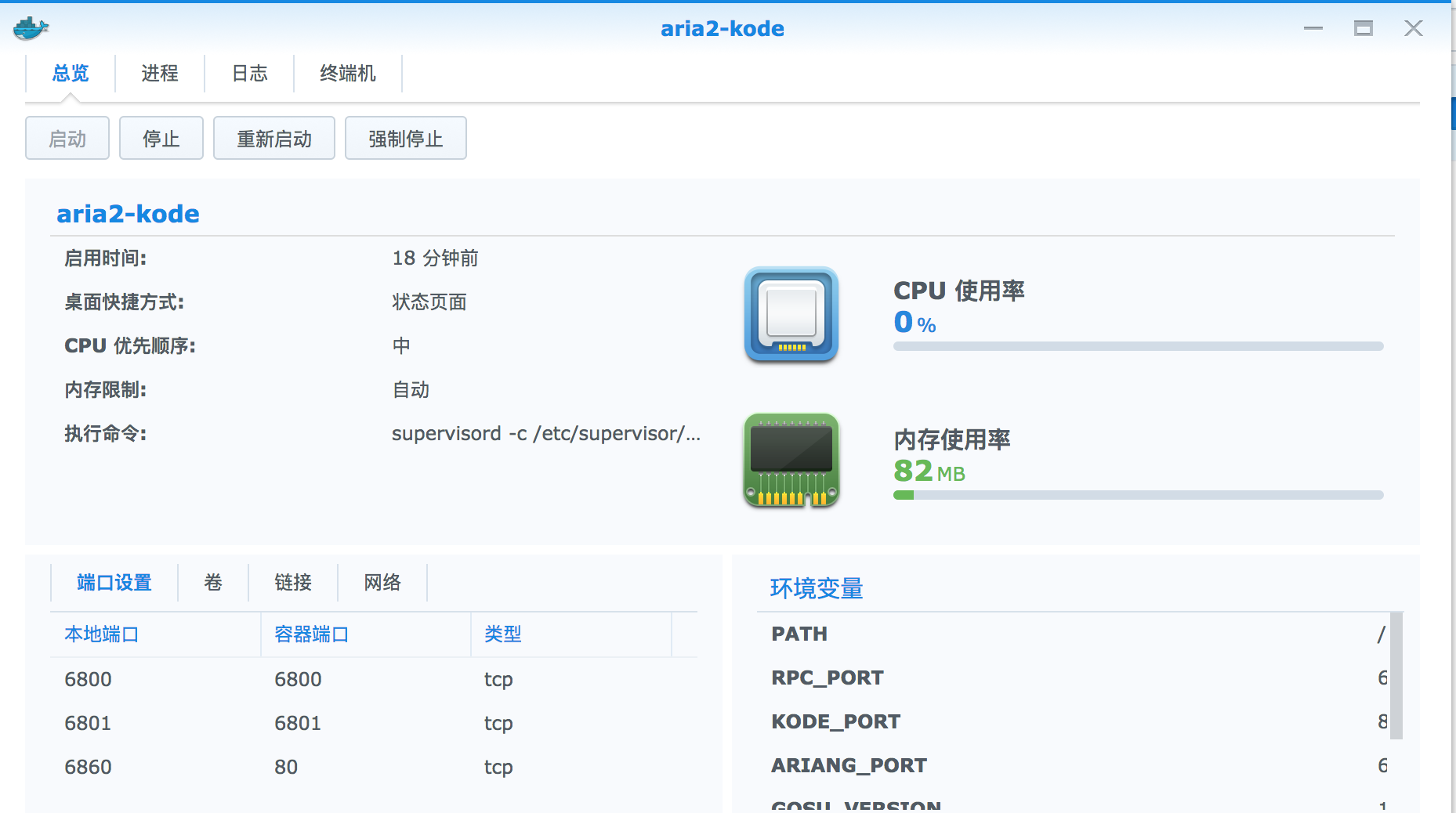The height and width of the screenshot is (813, 1456).
Task: Sort by 本地端口 column header
Action: (155, 634)
